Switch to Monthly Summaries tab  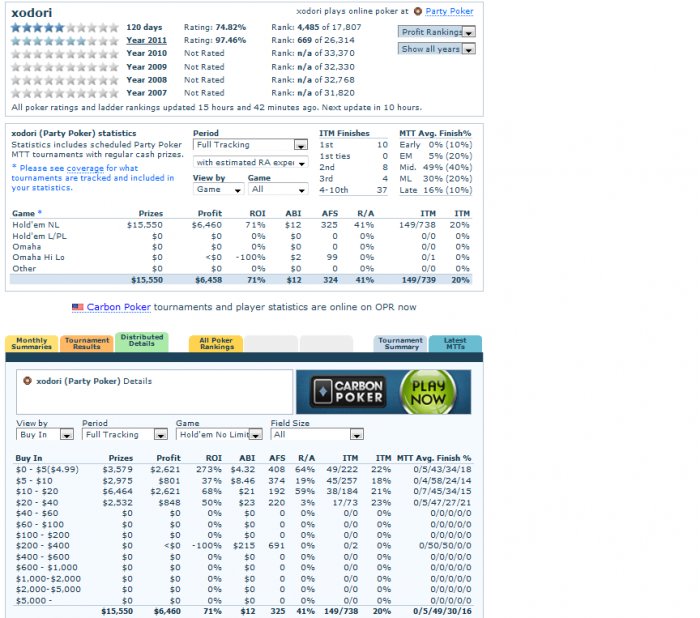click(x=32, y=343)
